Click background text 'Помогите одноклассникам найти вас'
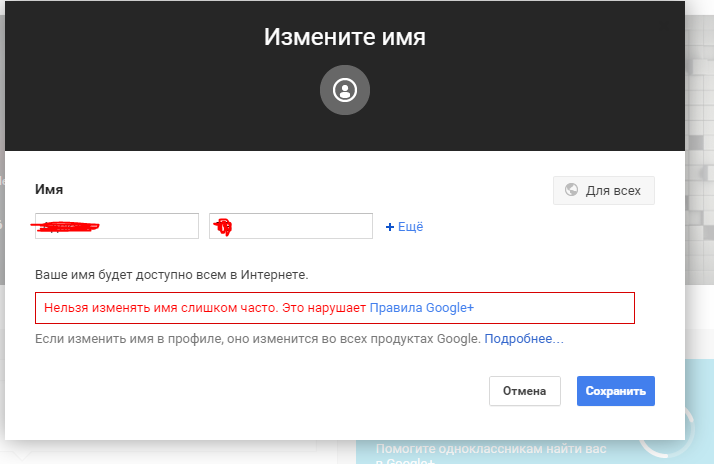This screenshot has height=464, width=714. click(x=491, y=449)
